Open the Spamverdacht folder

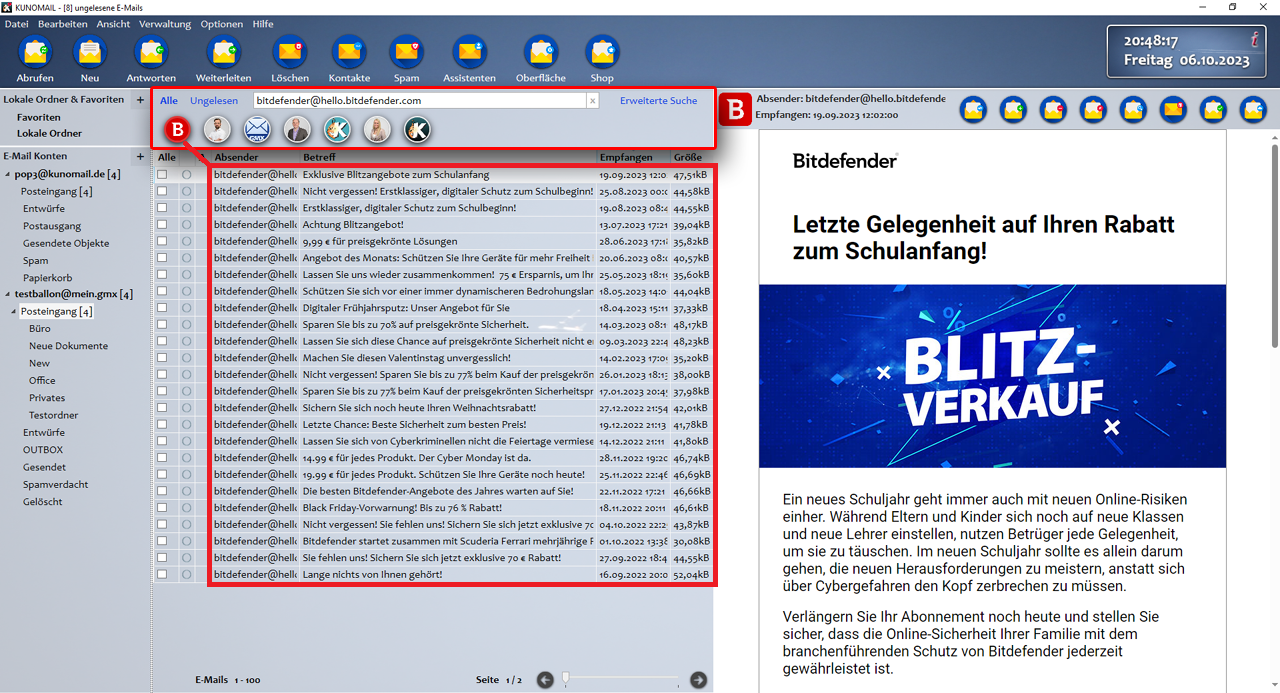(56, 484)
